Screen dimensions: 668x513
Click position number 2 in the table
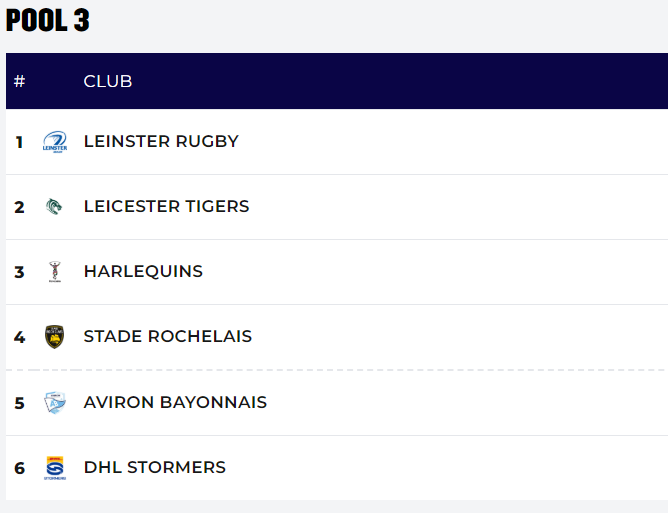point(19,207)
